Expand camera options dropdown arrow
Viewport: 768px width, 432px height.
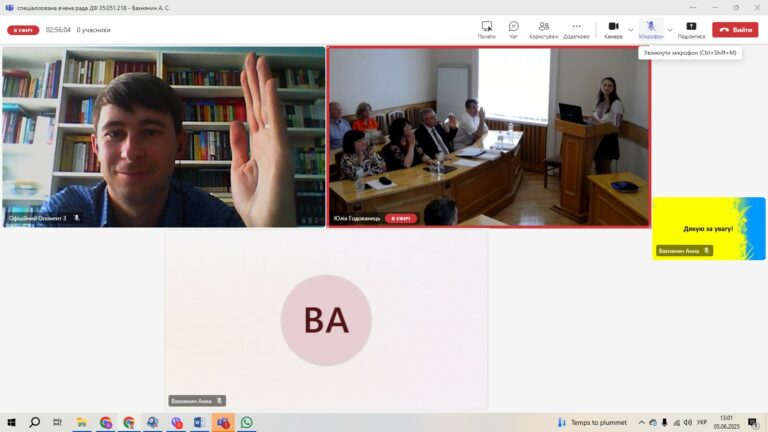[630, 30]
